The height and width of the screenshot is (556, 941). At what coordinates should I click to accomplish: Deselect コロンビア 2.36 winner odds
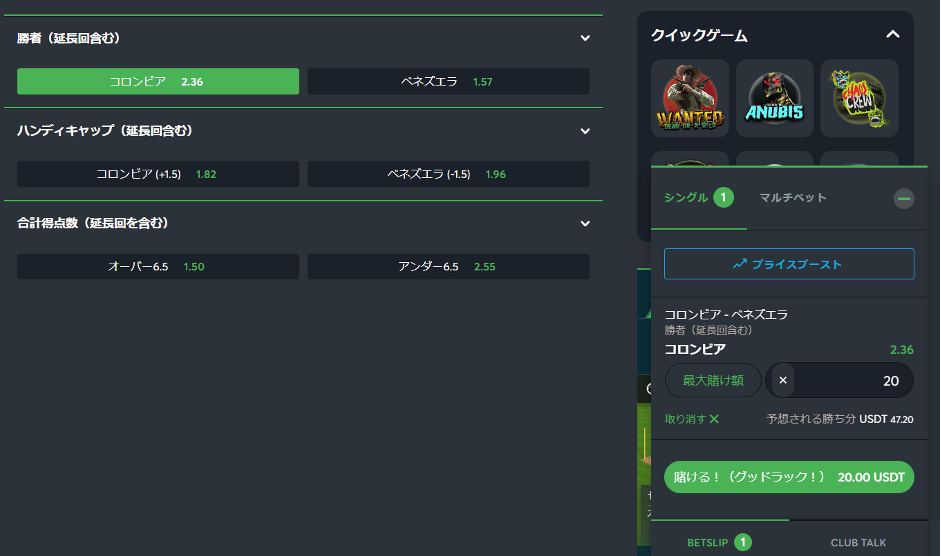point(158,81)
